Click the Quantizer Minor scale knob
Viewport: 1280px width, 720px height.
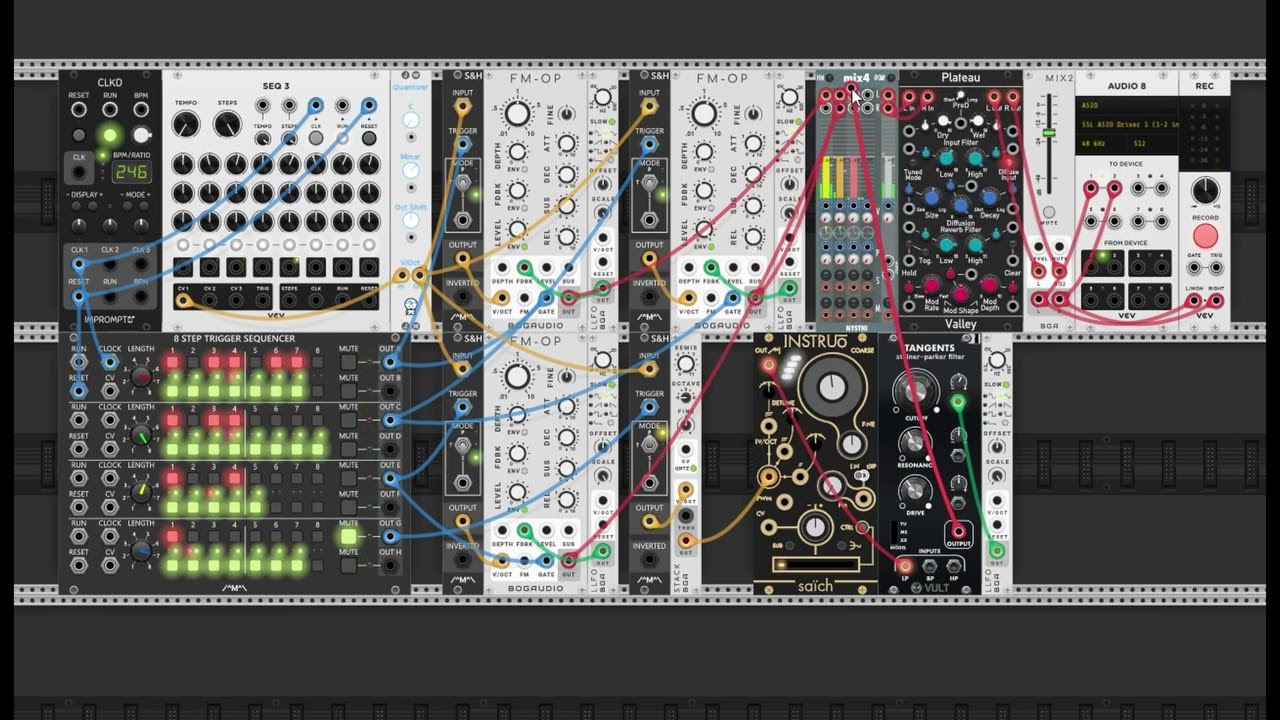tap(411, 170)
